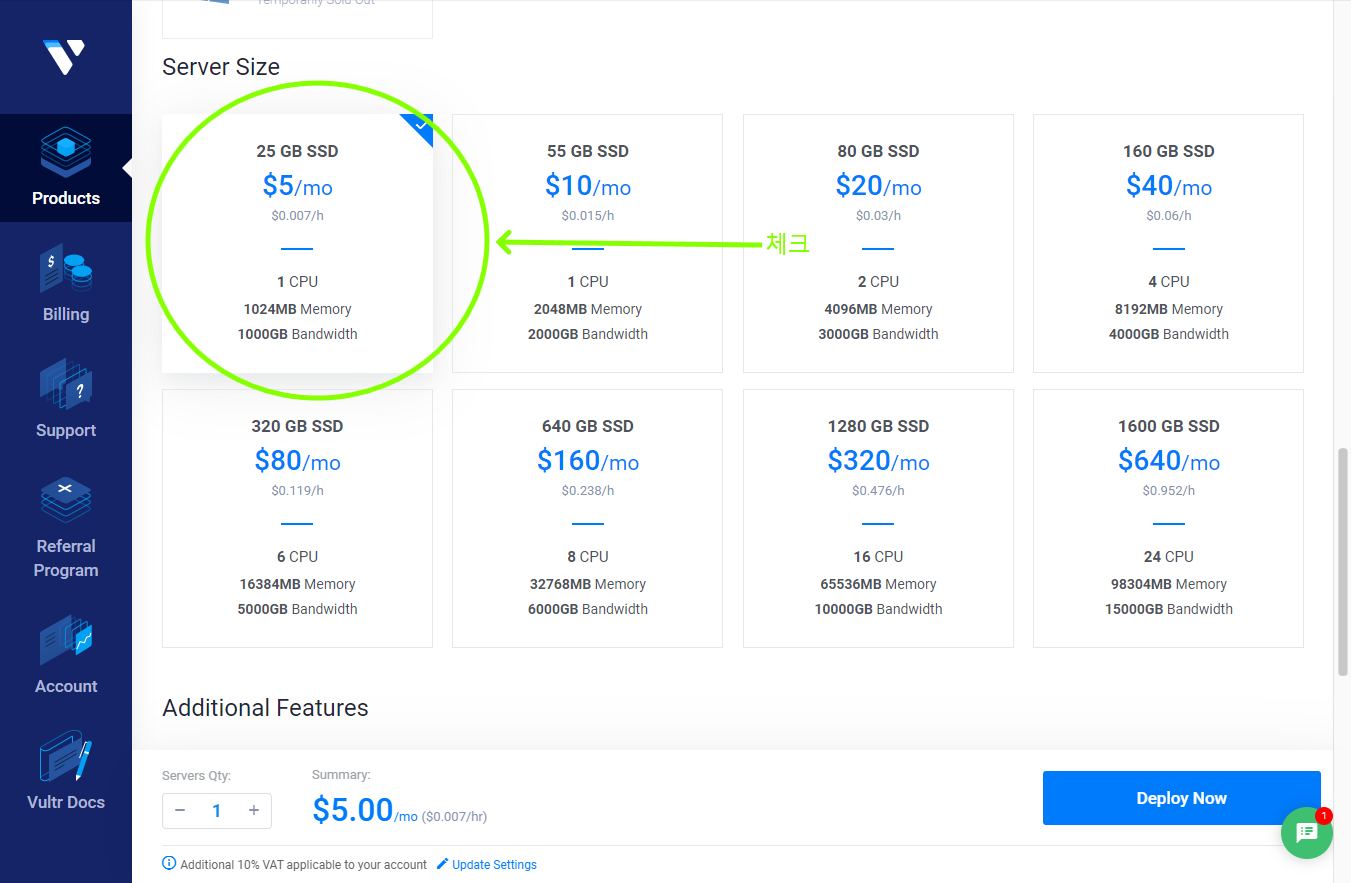The image size is (1351, 883).
Task: Click the "Servers Qty:" label
Action: coord(196,775)
